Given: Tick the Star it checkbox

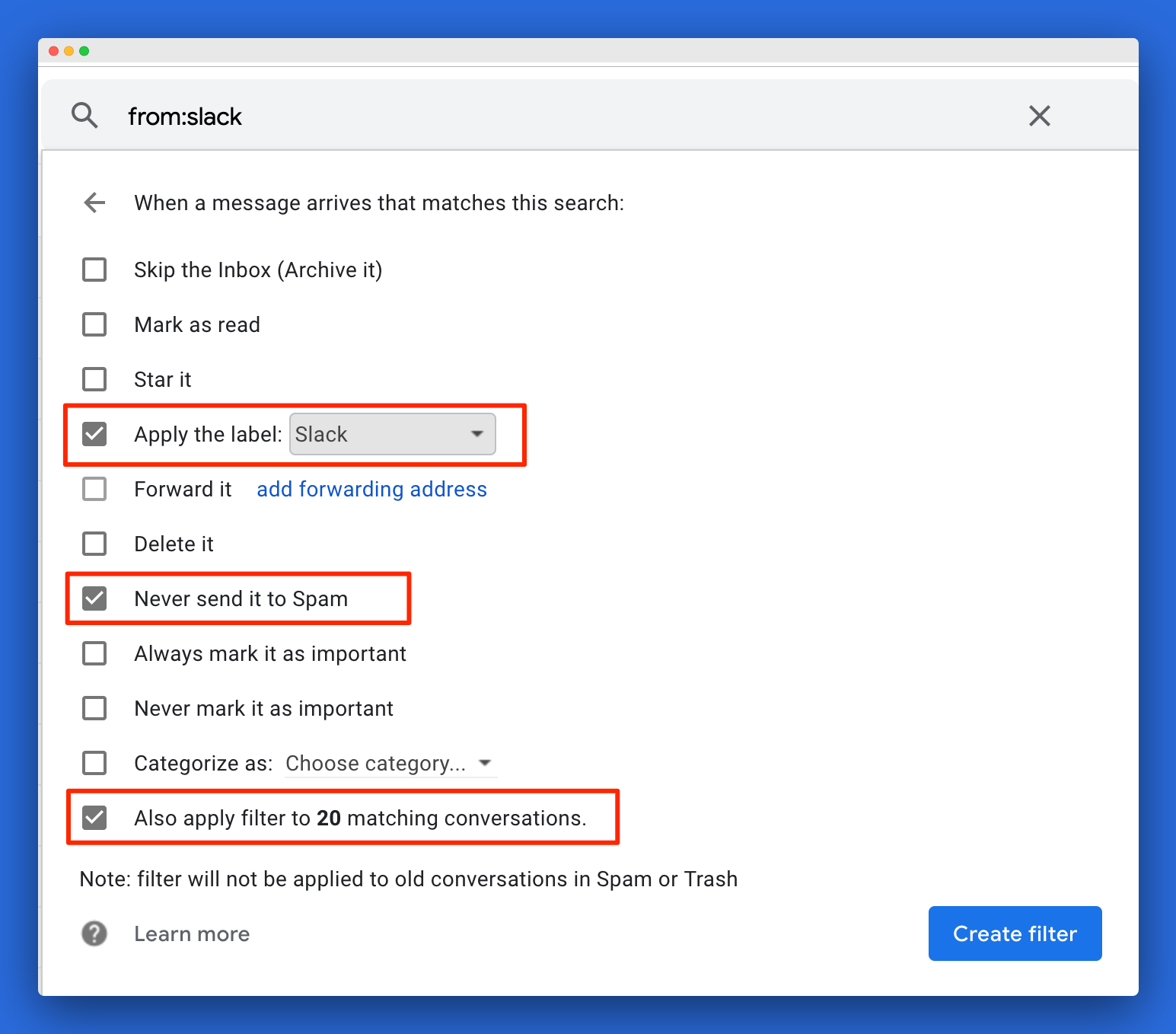Looking at the screenshot, I should click(94, 379).
